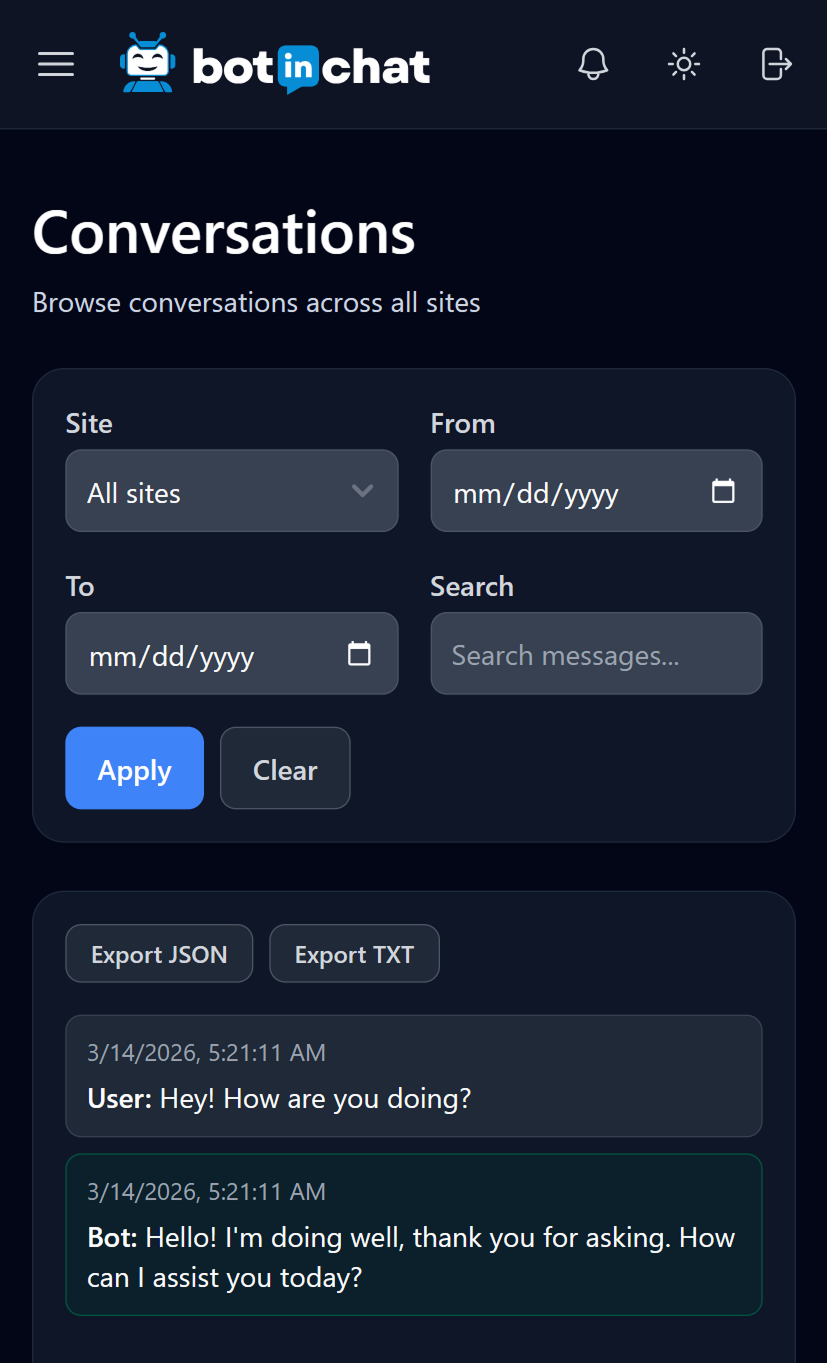Click the logout icon
This screenshot has width=827, height=1363.
[x=776, y=65]
